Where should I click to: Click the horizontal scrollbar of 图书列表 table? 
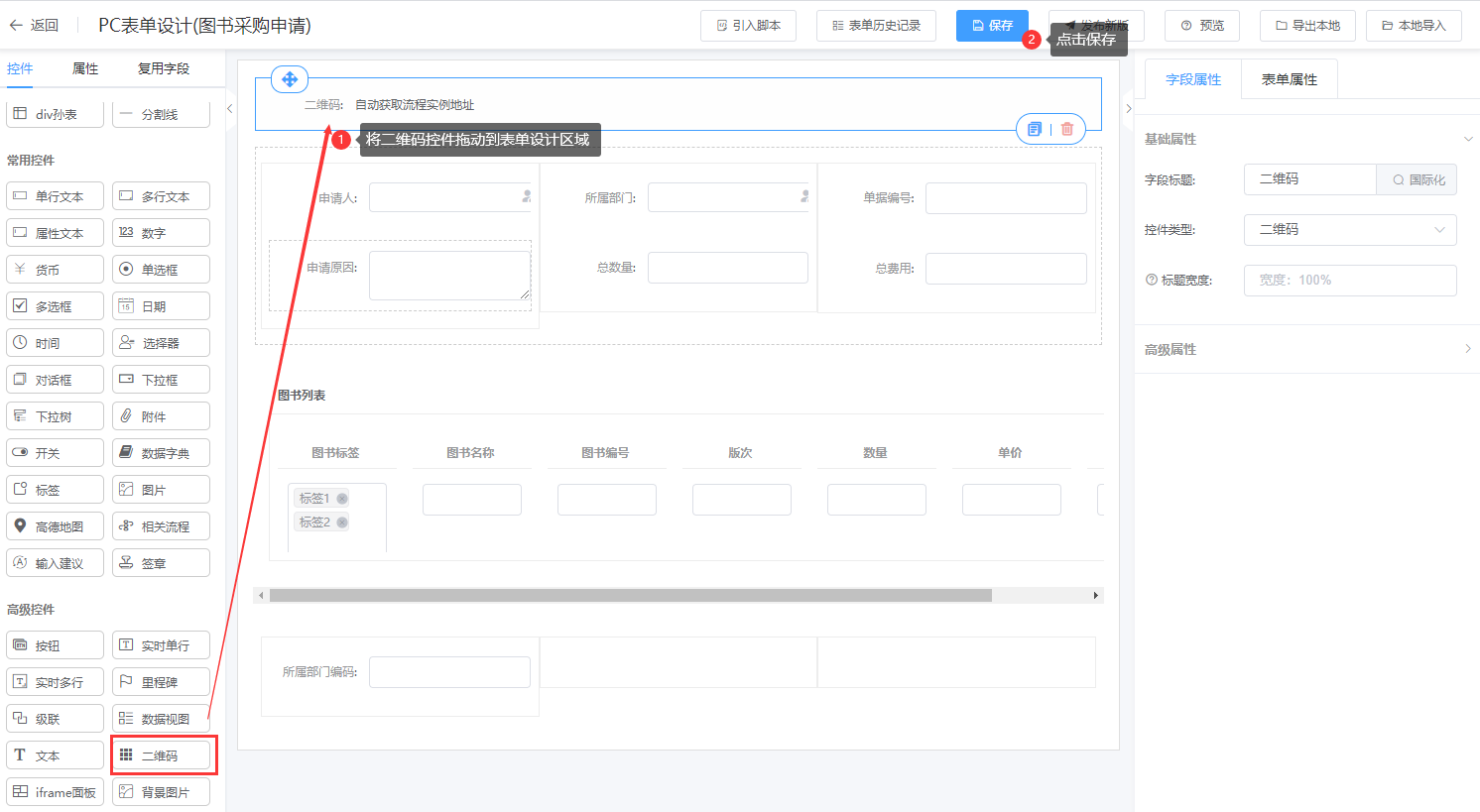click(x=631, y=596)
